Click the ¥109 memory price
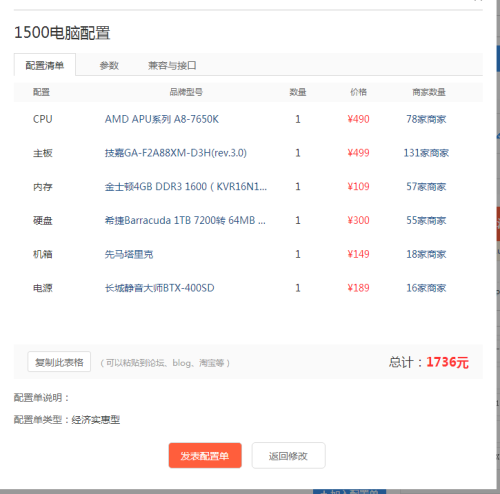This screenshot has height=494, width=500. 358,187
